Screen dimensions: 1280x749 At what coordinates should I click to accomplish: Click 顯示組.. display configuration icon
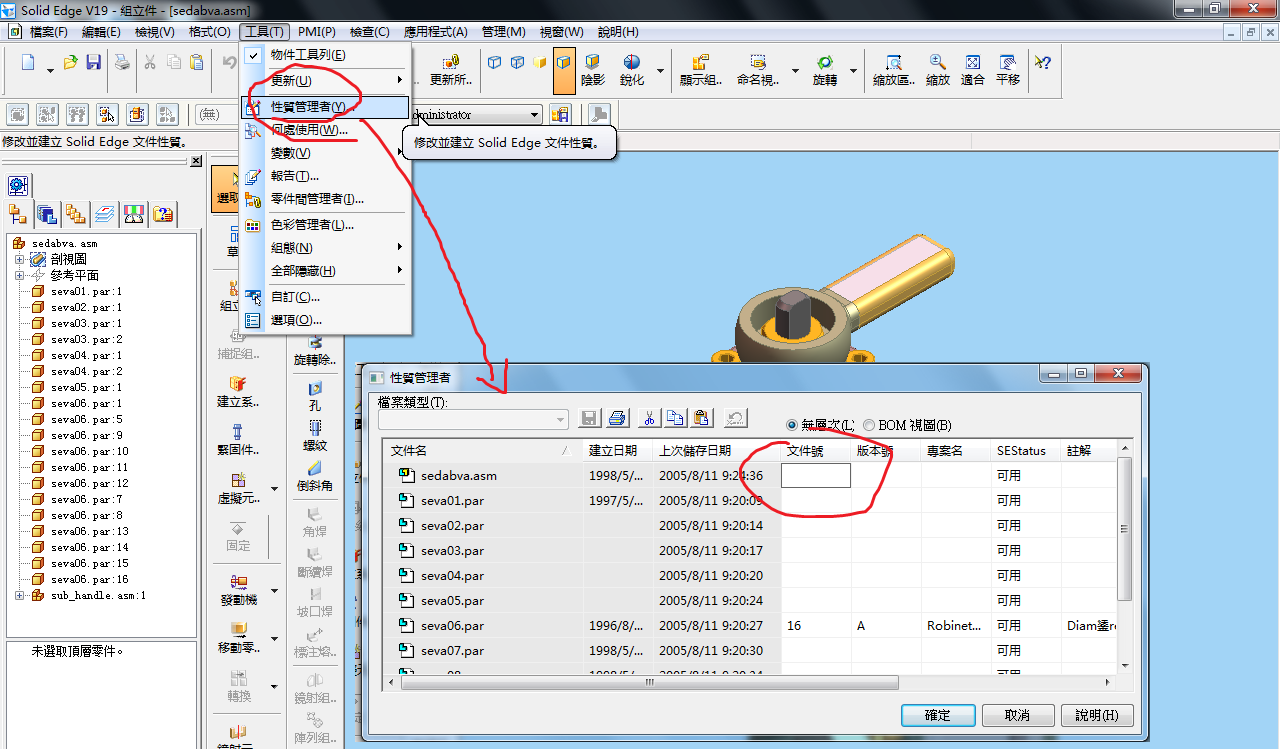700,70
